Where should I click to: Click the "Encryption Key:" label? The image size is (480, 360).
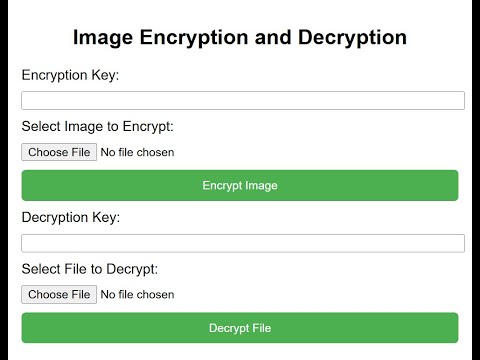point(70,75)
